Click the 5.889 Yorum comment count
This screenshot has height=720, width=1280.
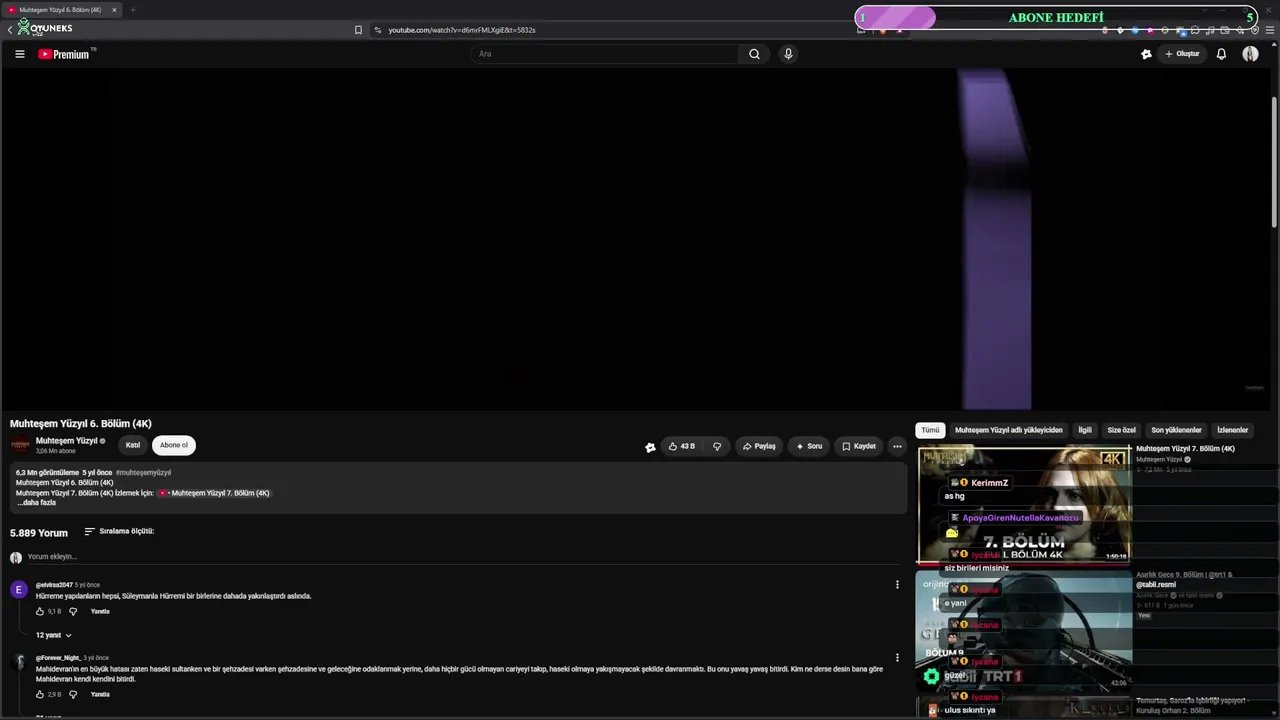pyautogui.click(x=39, y=533)
